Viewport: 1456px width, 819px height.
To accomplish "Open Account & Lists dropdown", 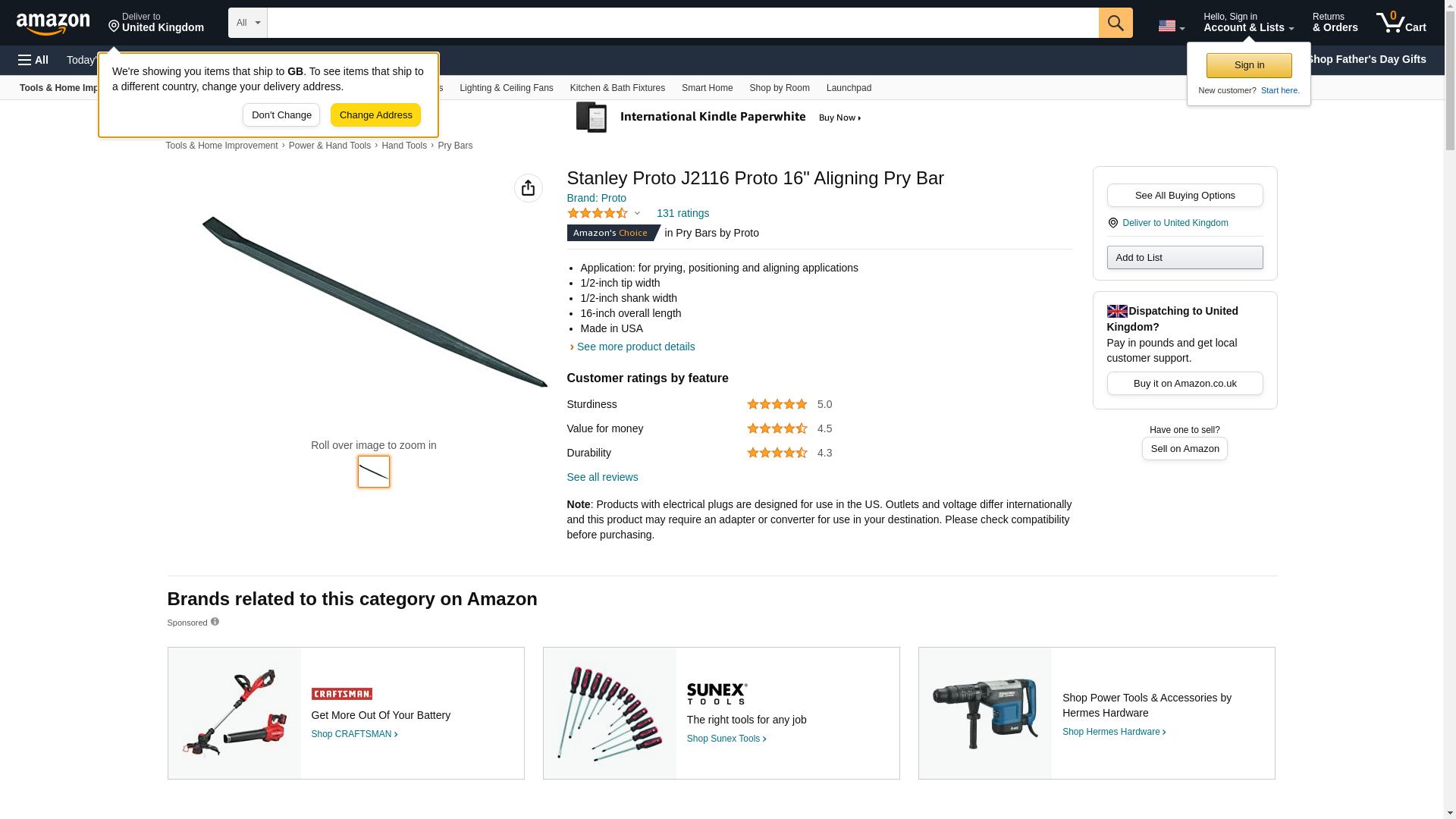I will pyautogui.click(x=1248, y=23).
